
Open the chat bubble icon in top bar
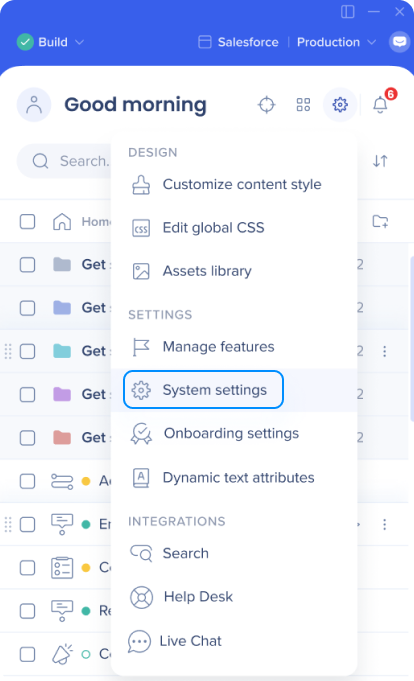pyautogui.click(x=399, y=42)
